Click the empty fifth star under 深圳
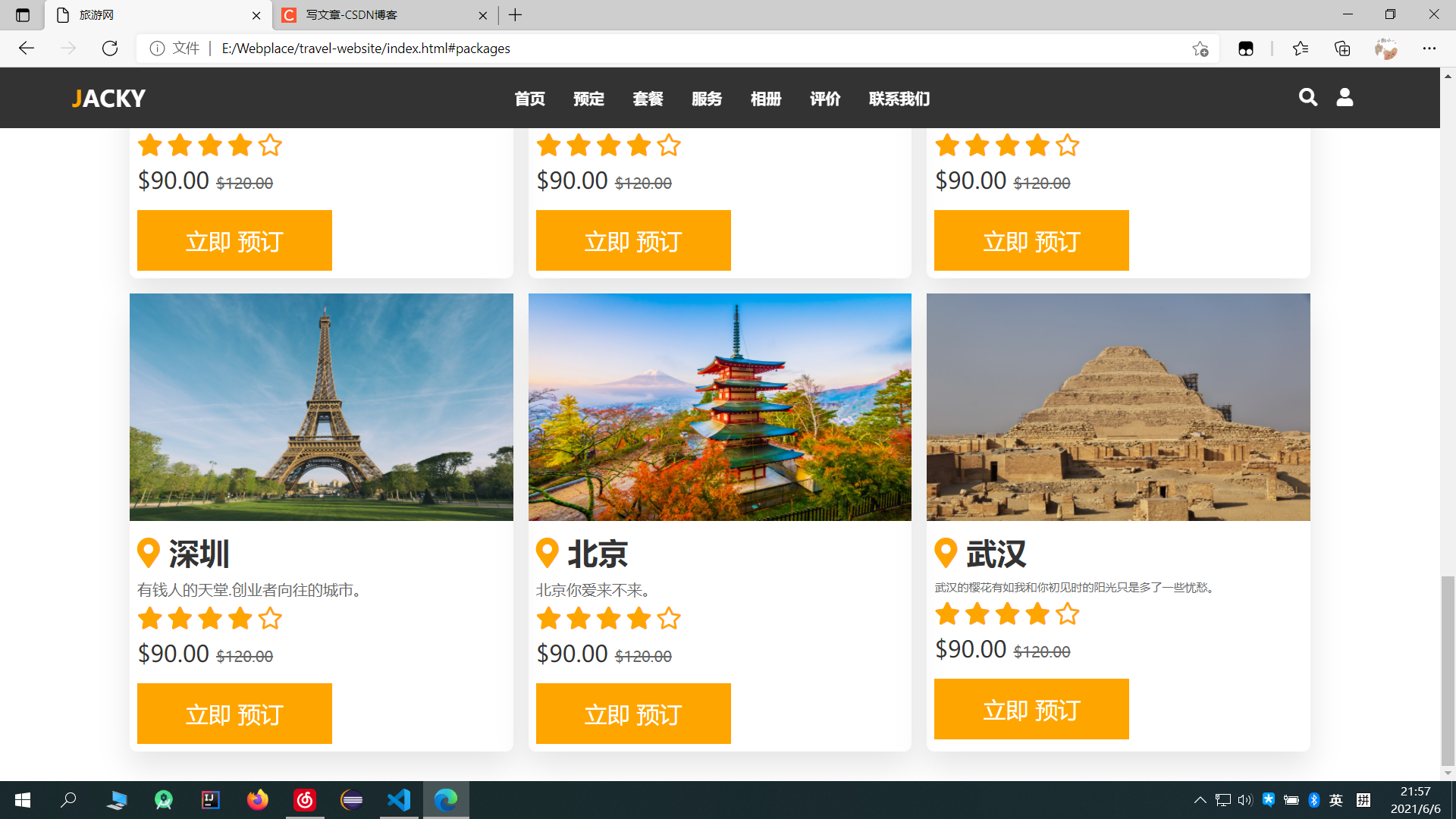This screenshot has width=1456, height=819. pyautogui.click(x=270, y=619)
